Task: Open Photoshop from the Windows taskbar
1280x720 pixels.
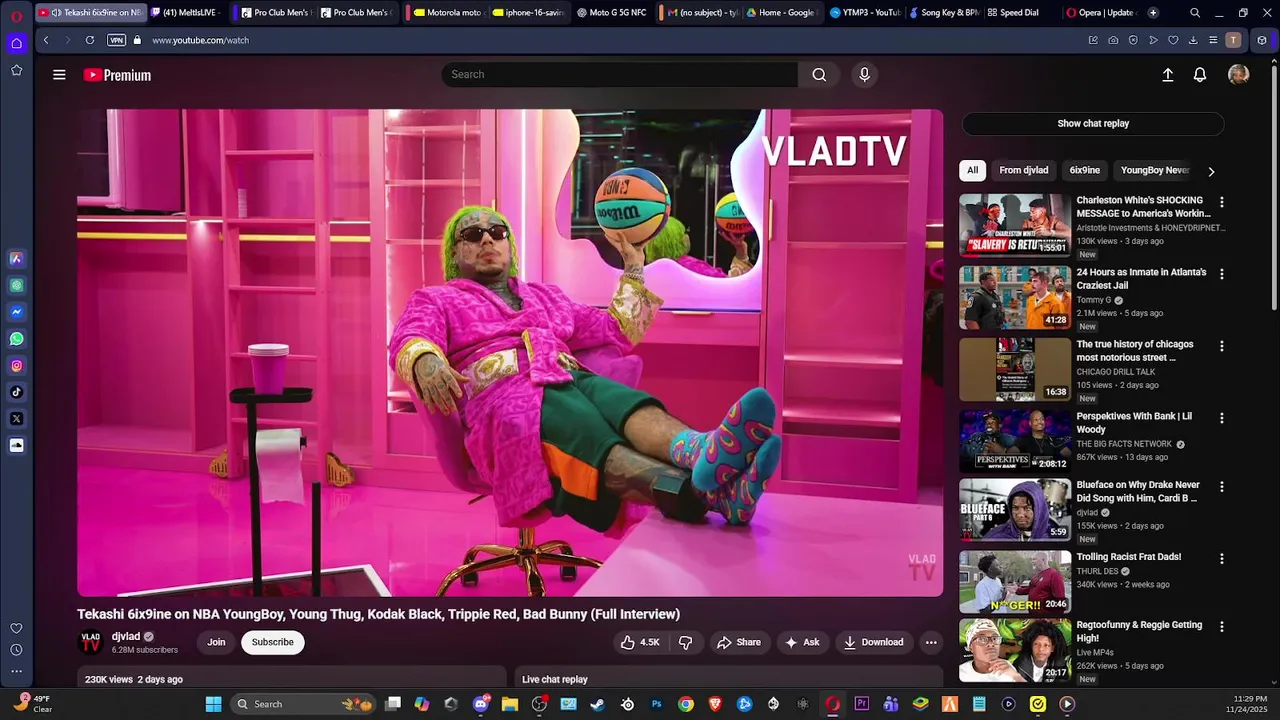Action: [657, 704]
